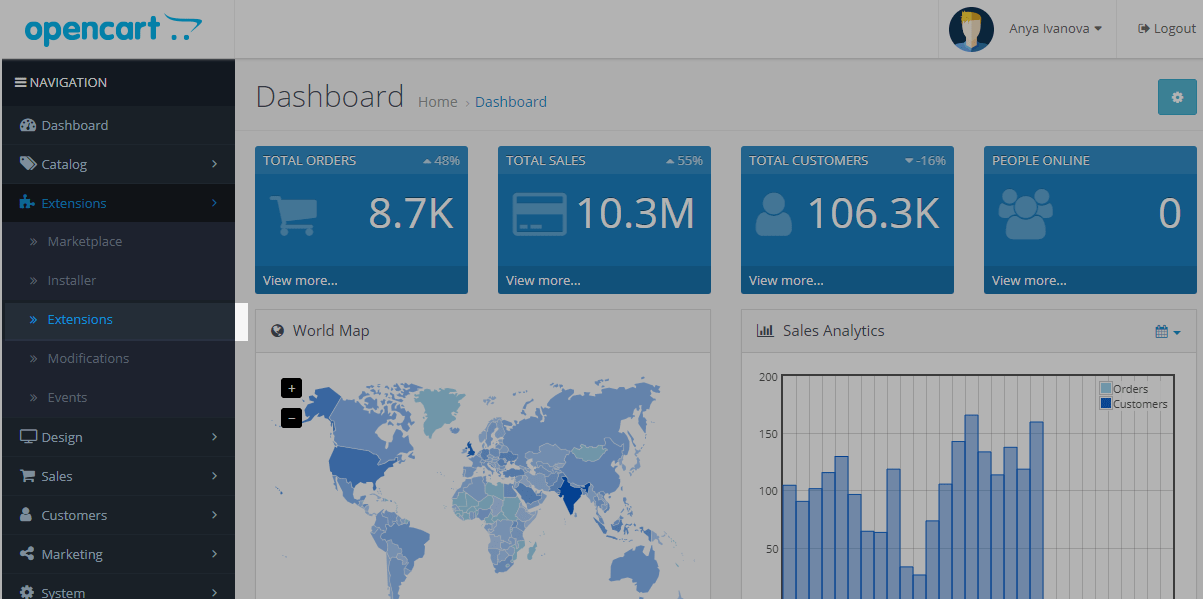Click the map zoom in plus button
Screen dimensions: 1203x599
(x=291, y=388)
